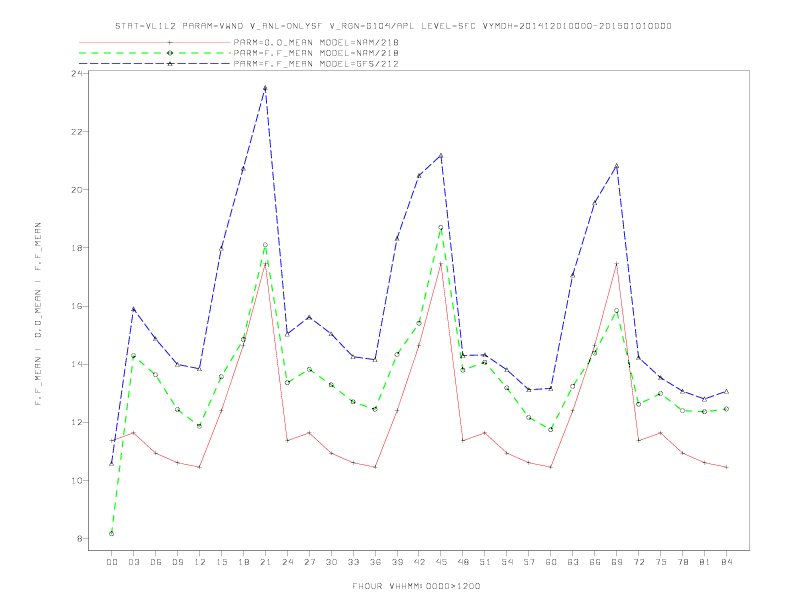The width and height of the screenshot is (792, 612).
Task: Click y-axis tick label 10
Action: pyautogui.click(x=77, y=480)
